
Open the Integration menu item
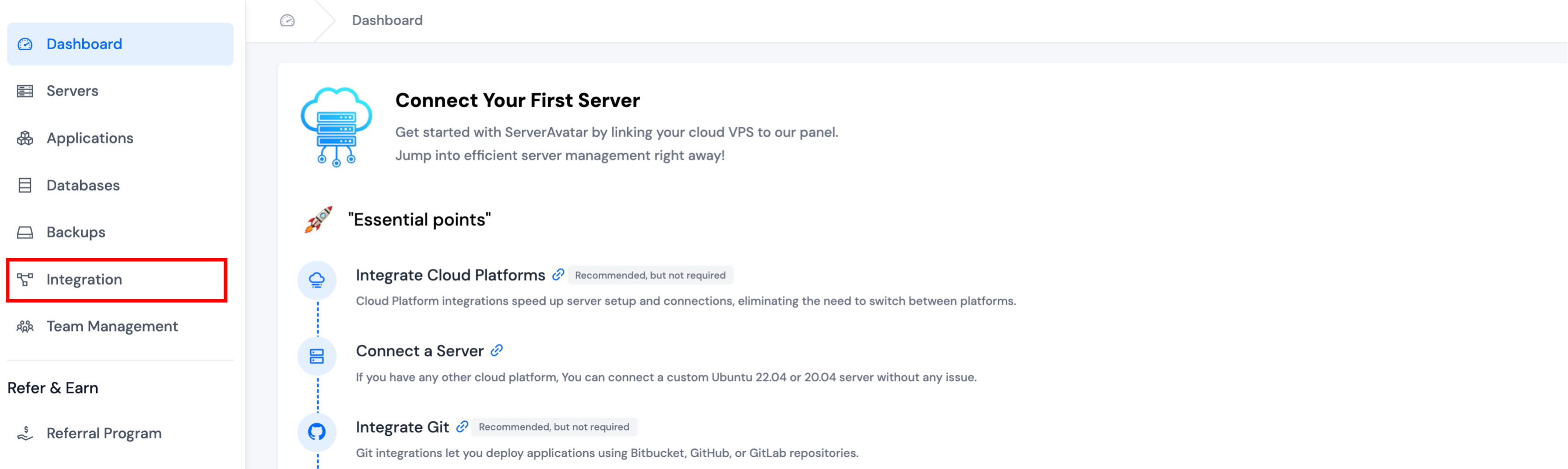(84, 279)
